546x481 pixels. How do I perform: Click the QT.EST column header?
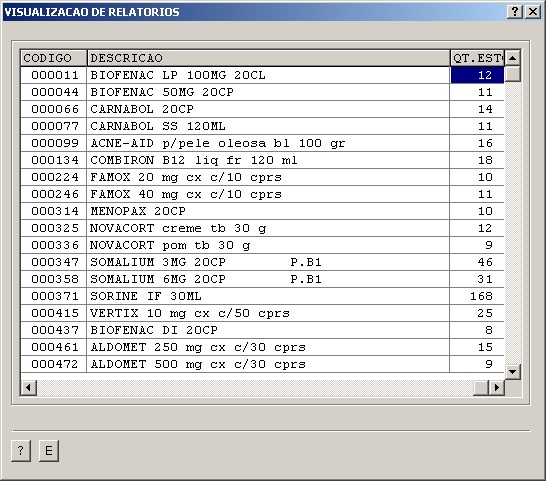(477, 58)
